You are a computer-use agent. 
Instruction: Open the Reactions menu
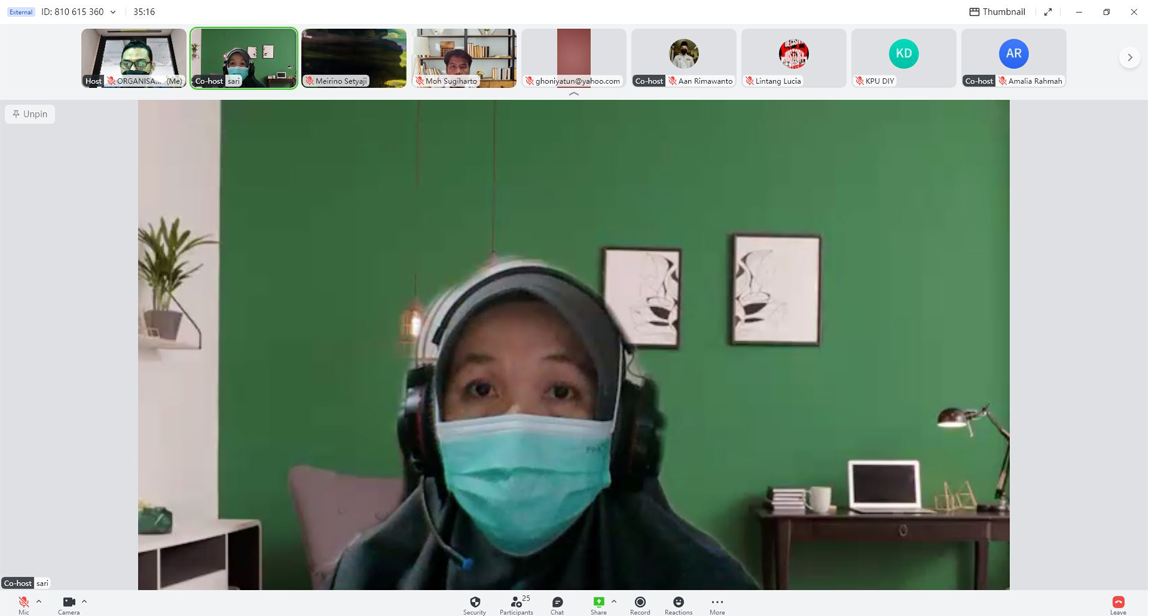click(678, 603)
